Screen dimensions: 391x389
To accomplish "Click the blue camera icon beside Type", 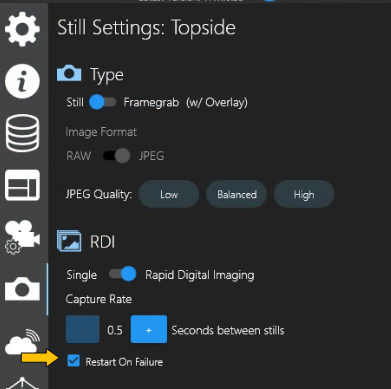I will click(69, 74).
